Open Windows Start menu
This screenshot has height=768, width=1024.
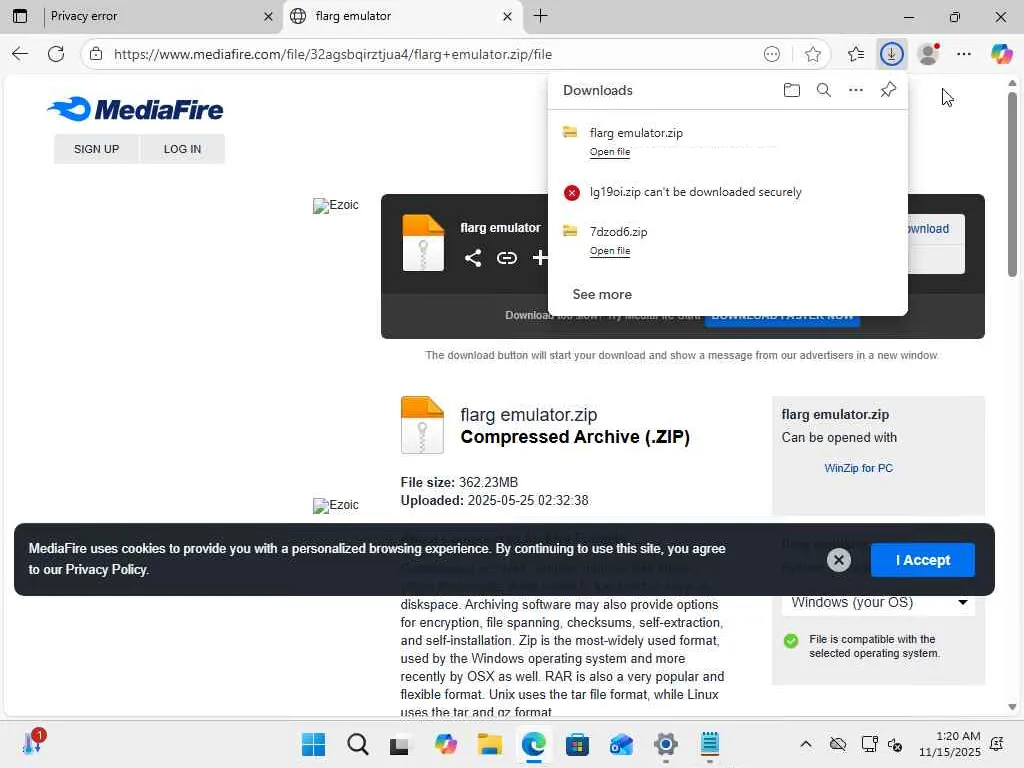313,744
